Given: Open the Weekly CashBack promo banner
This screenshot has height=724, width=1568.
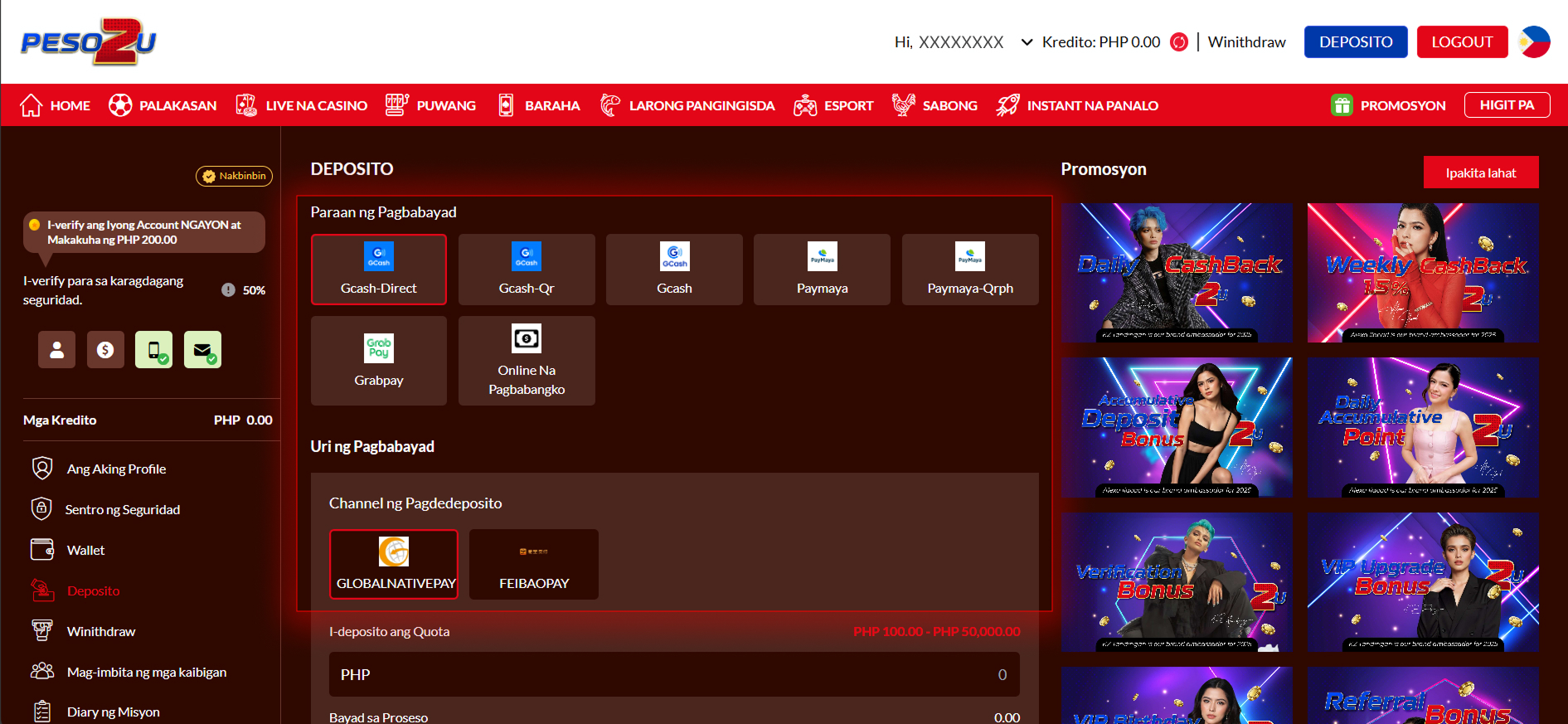Looking at the screenshot, I should point(1422,273).
